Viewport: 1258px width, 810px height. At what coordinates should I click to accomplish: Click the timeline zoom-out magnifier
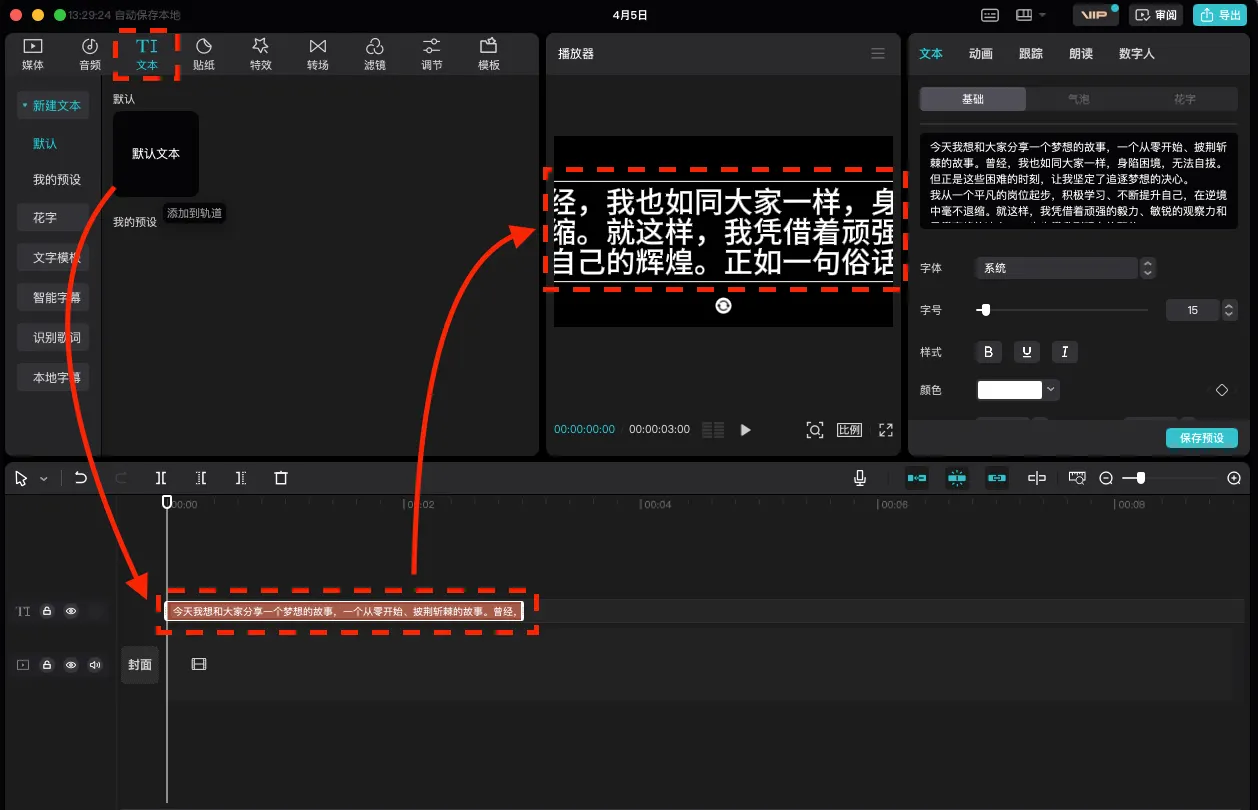coord(1106,478)
